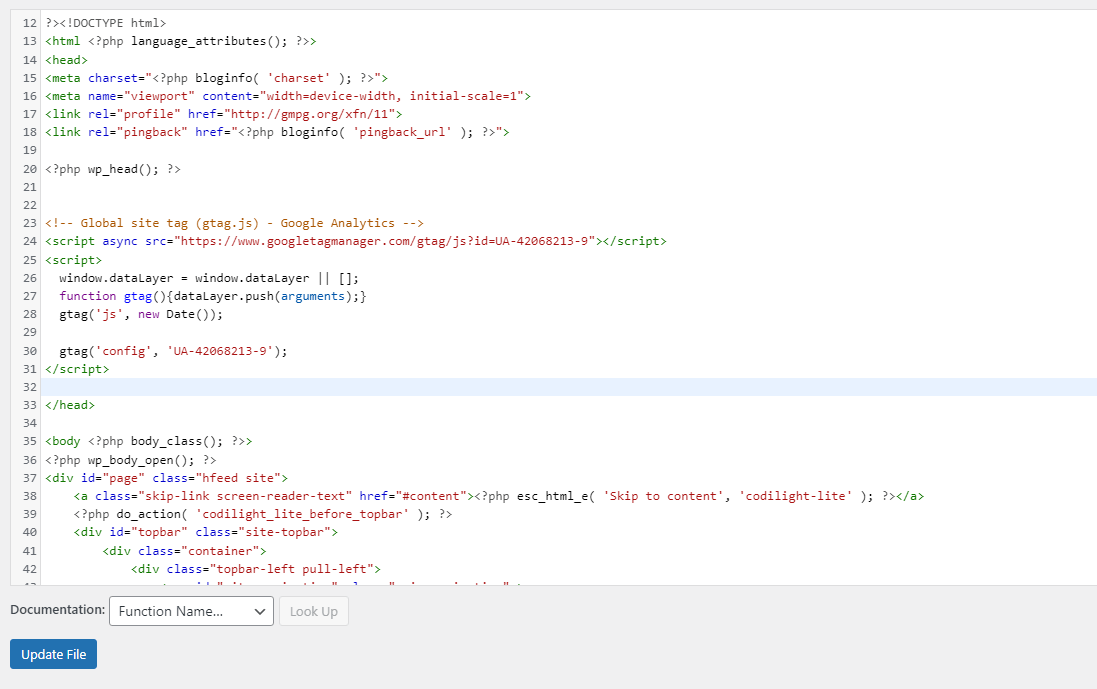
Task: Click the function gtag definition on line 27
Action: 213,297
